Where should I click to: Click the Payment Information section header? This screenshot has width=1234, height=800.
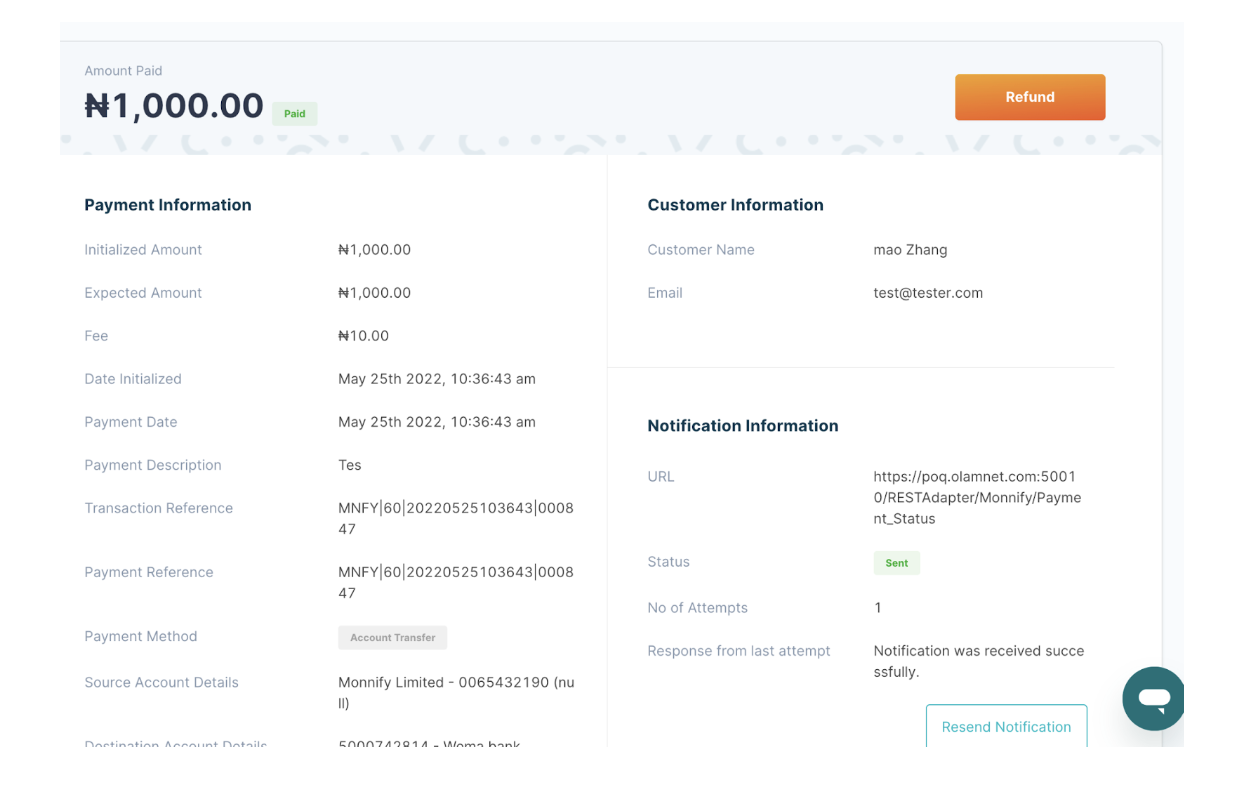tap(167, 204)
